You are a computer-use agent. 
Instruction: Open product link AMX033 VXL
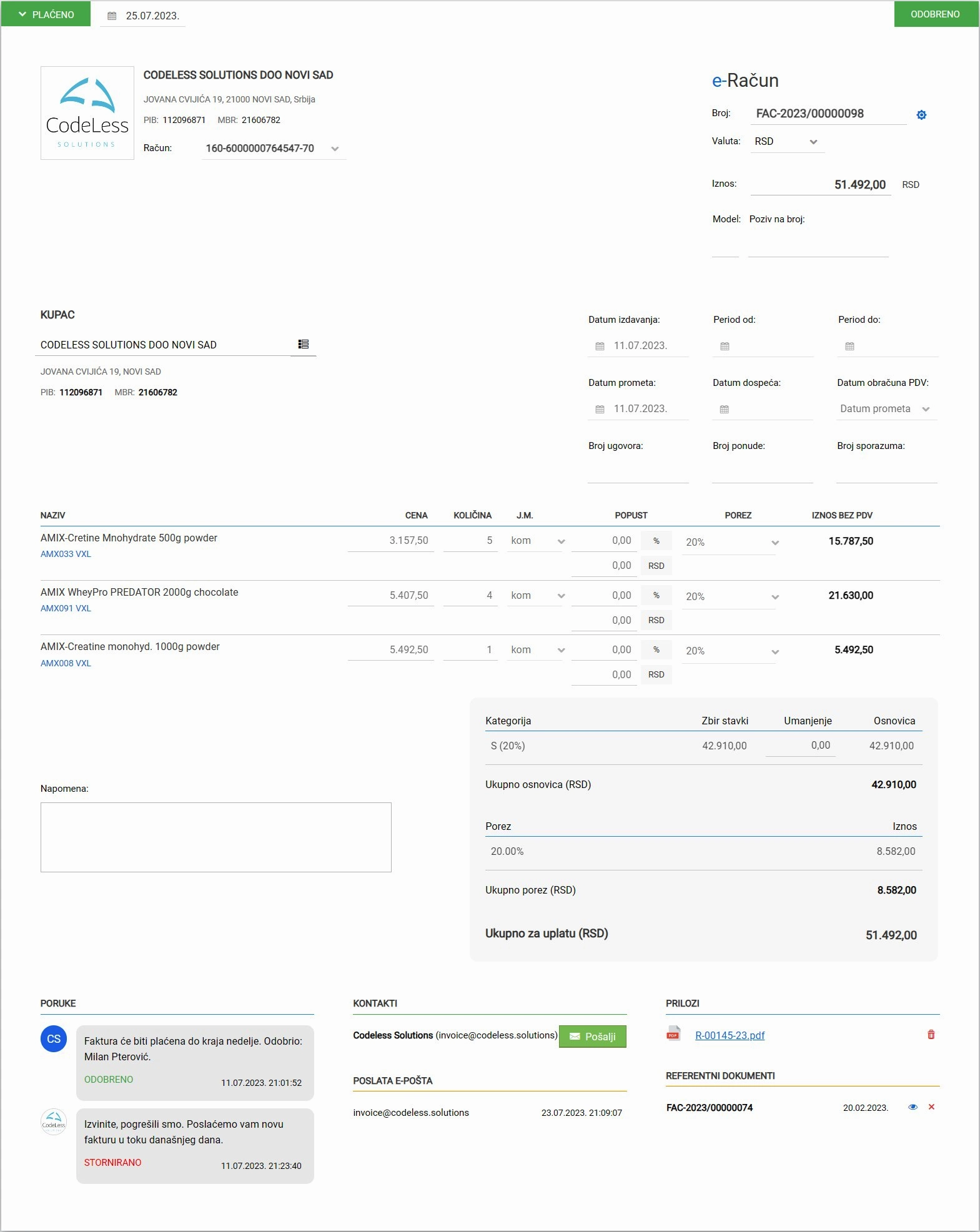66,554
